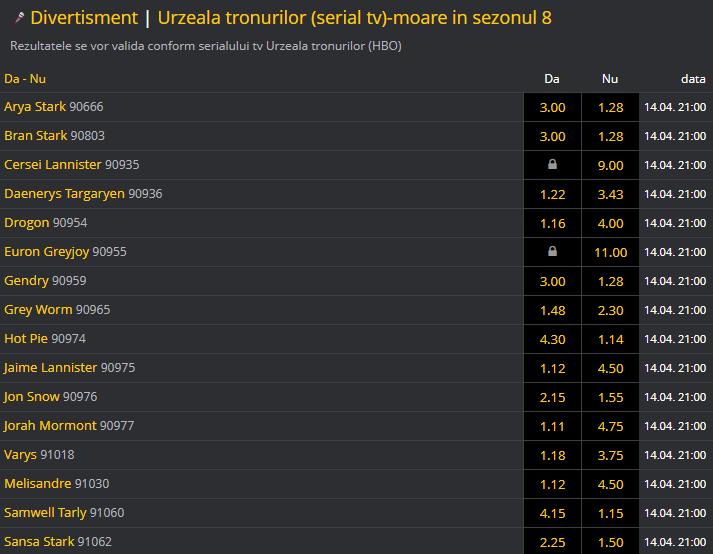
Task: Click the lock icon in Cersei Lannister row
Action: pyautogui.click(x=552, y=165)
